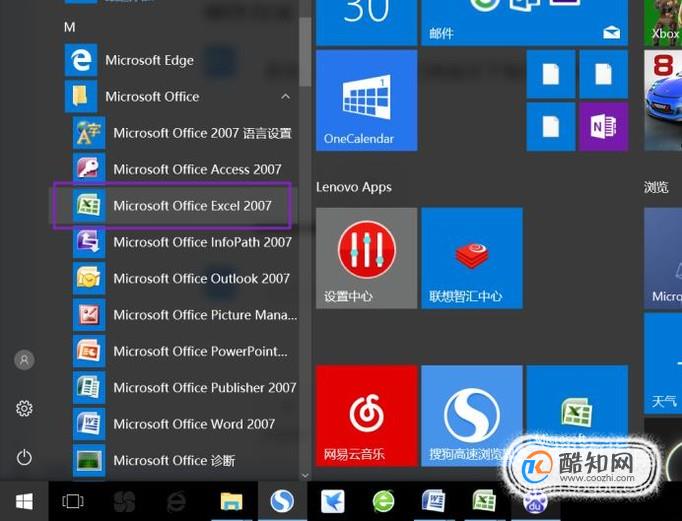682x521 pixels.
Task: Open the OneCalendar tile
Action: pos(366,100)
